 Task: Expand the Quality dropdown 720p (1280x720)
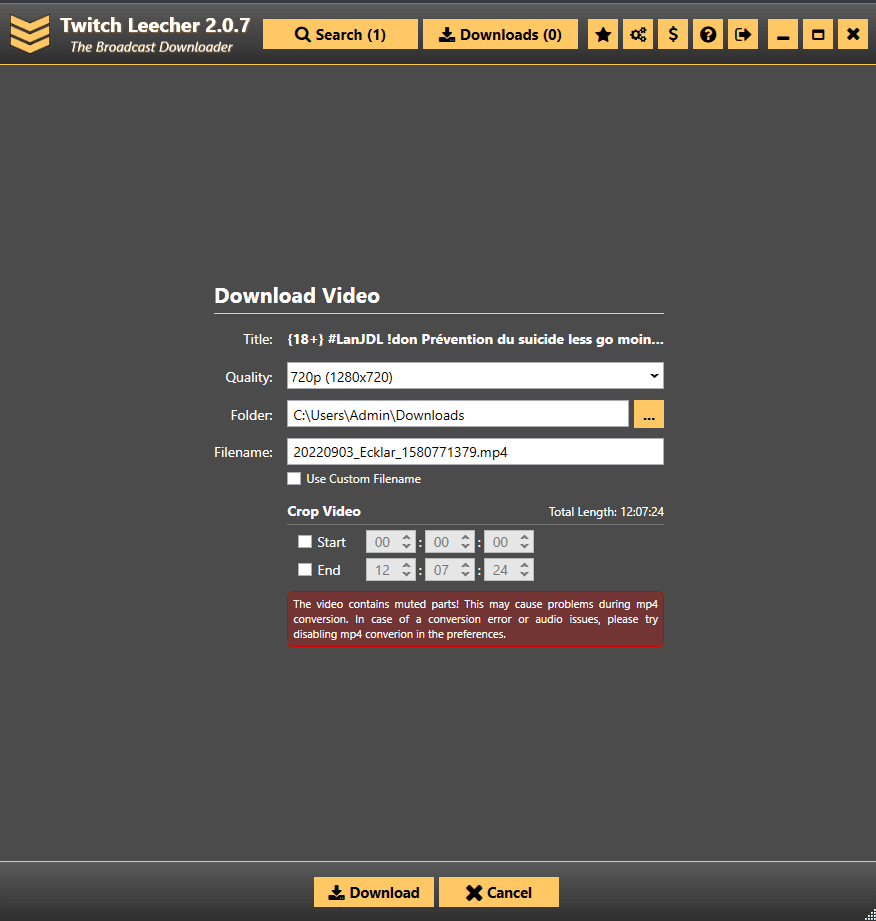click(475, 376)
